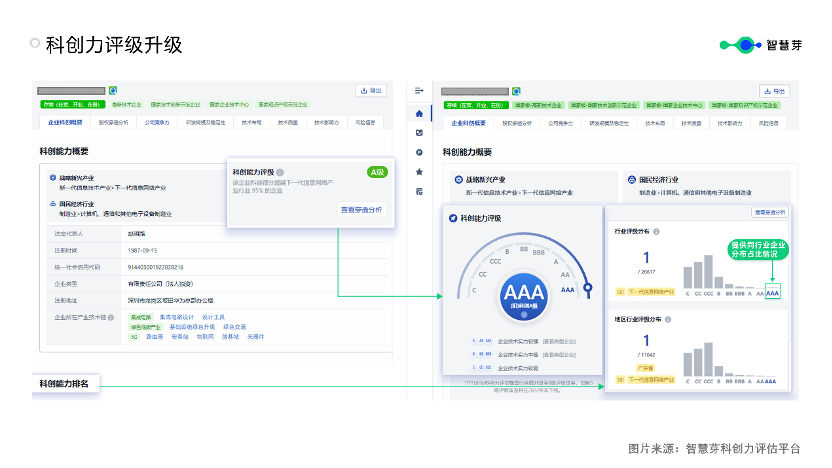Click the green 存续 status tag in the left screenshot

pos(73,105)
